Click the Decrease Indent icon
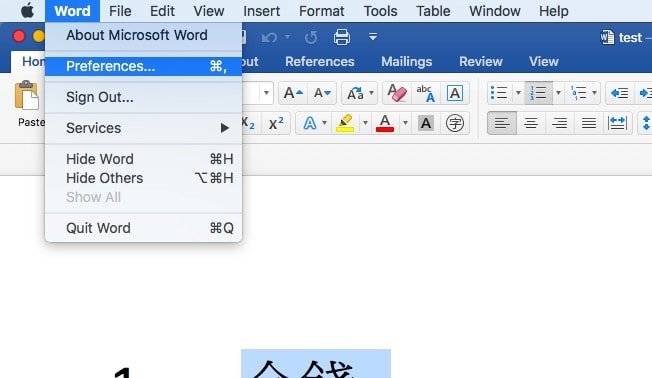Viewport: 652px width, 378px height. [x=620, y=93]
